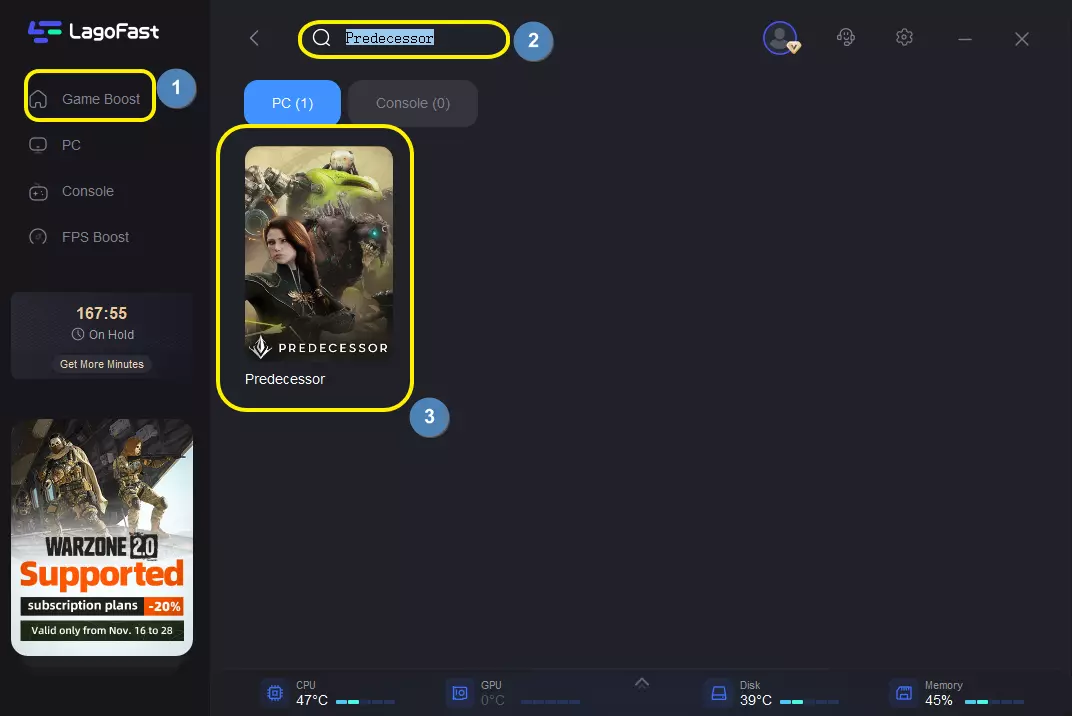Select PC in the sidebar
This screenshot has width=1072, height=716.
70,145
